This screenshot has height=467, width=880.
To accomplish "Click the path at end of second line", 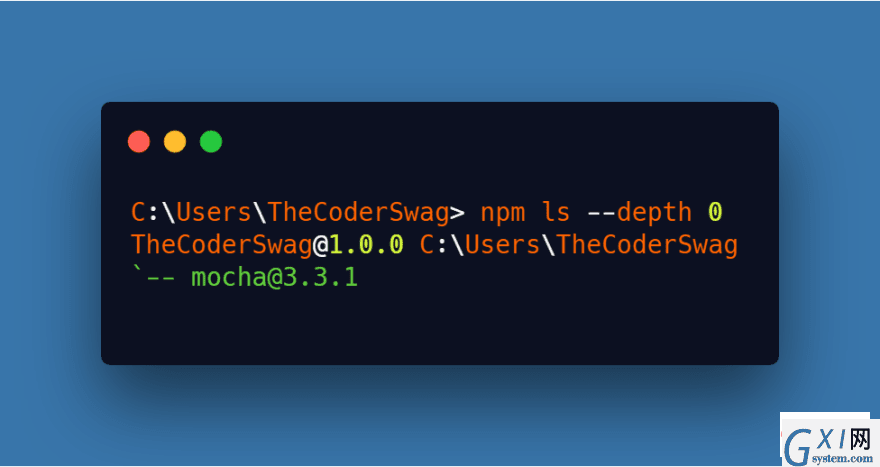I will click(578, 245).
